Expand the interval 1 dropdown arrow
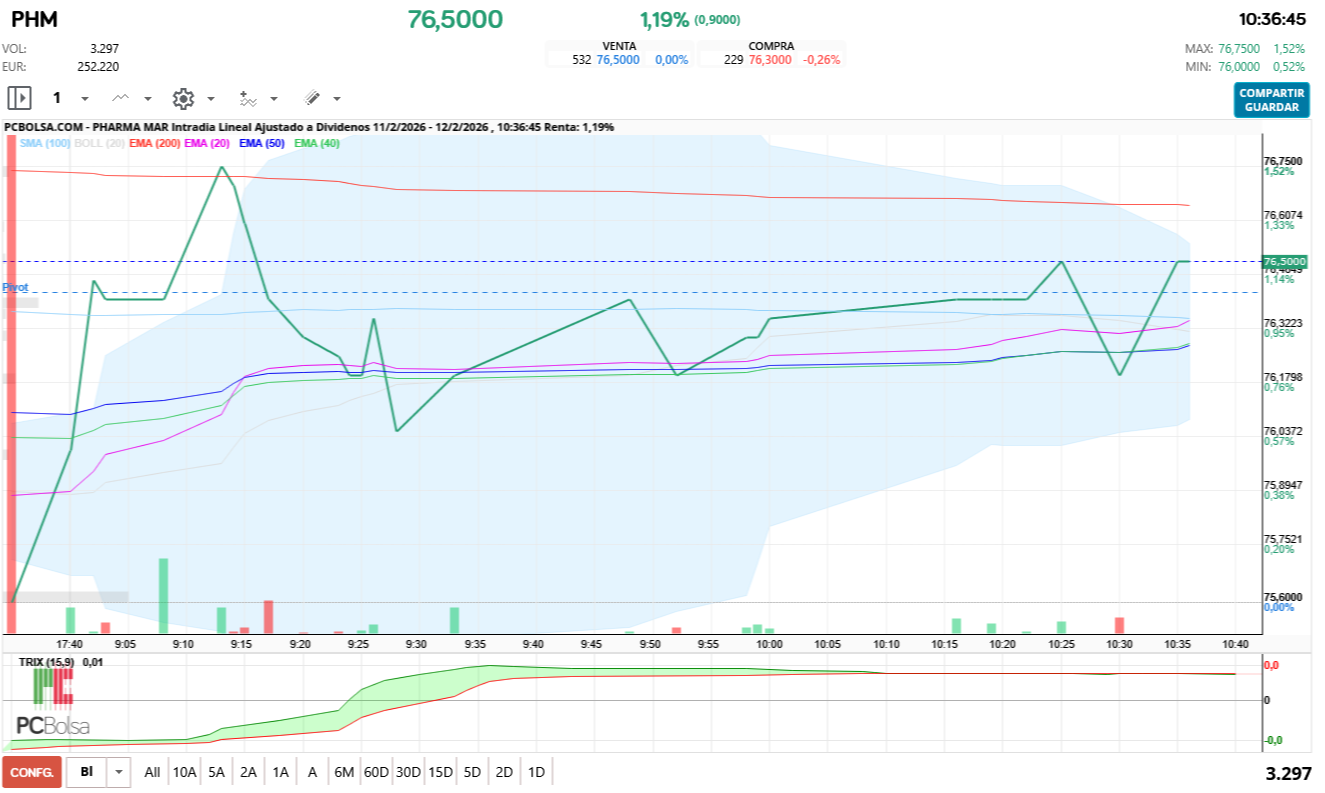Image resolution: width=1325 pixels, height=793 pixels. point(85,99)
